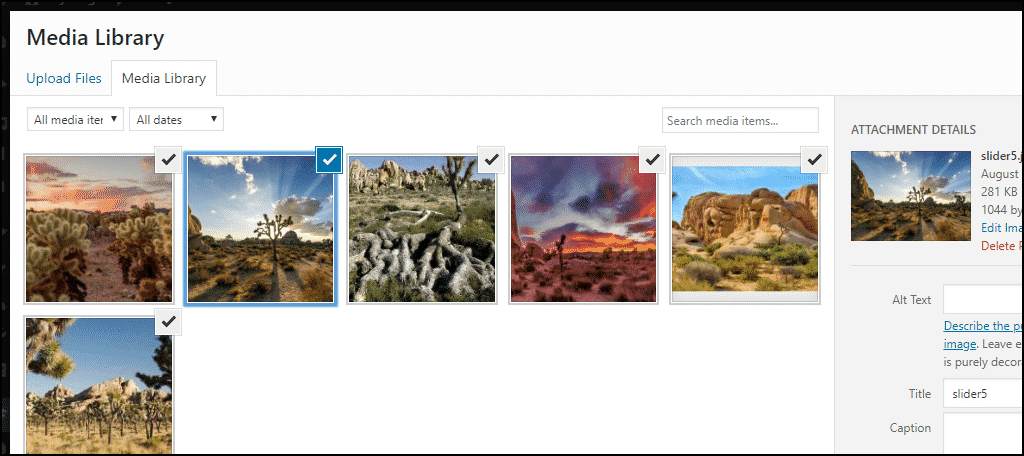Click the Alt Text input field
1024x456 pixels.
[983, 300]
